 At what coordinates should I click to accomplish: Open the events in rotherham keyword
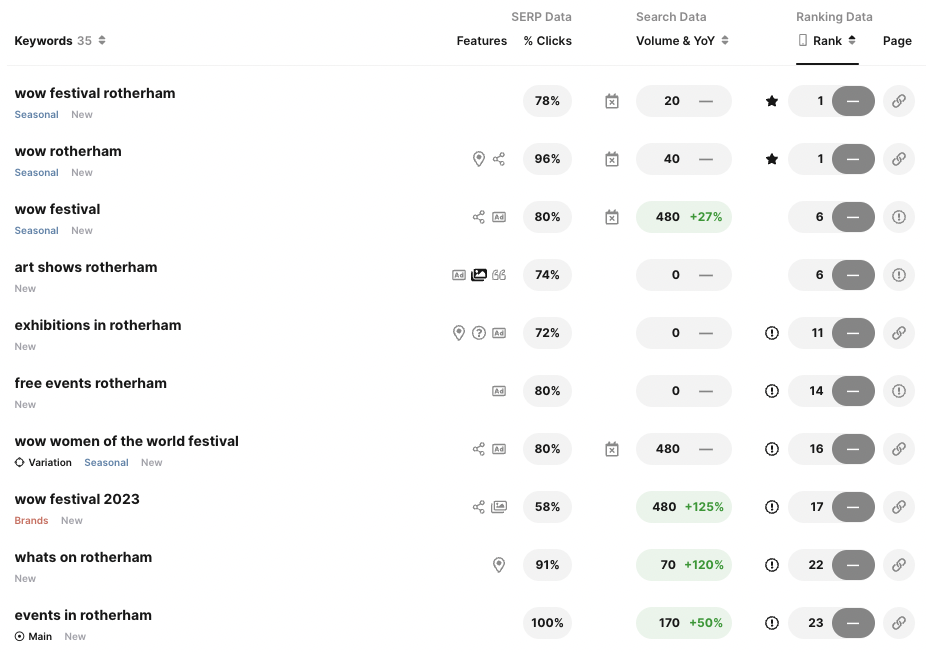pyautogui.click(x=83, y=615)
